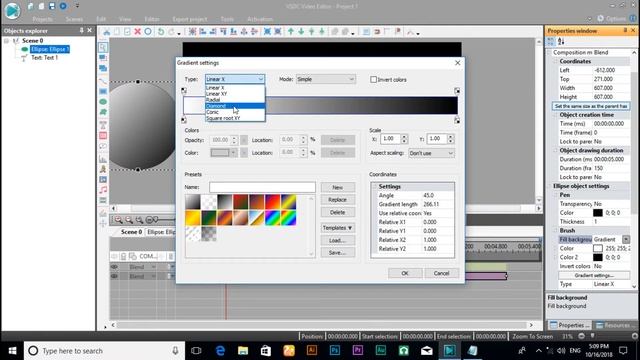Click the sort A-Z icon in Properties window

561,42
